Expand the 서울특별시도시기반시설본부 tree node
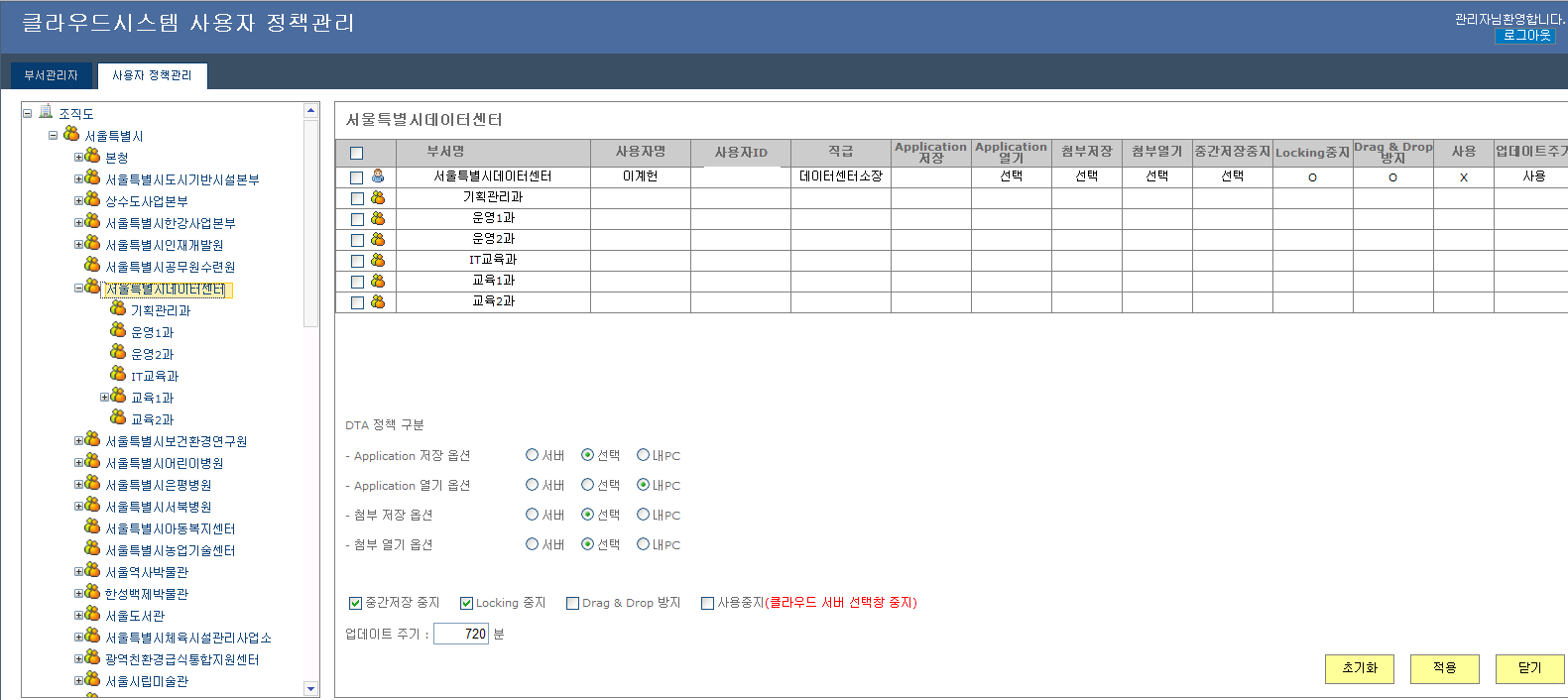Screen dimensions: 1568x700 coord(78,179)
